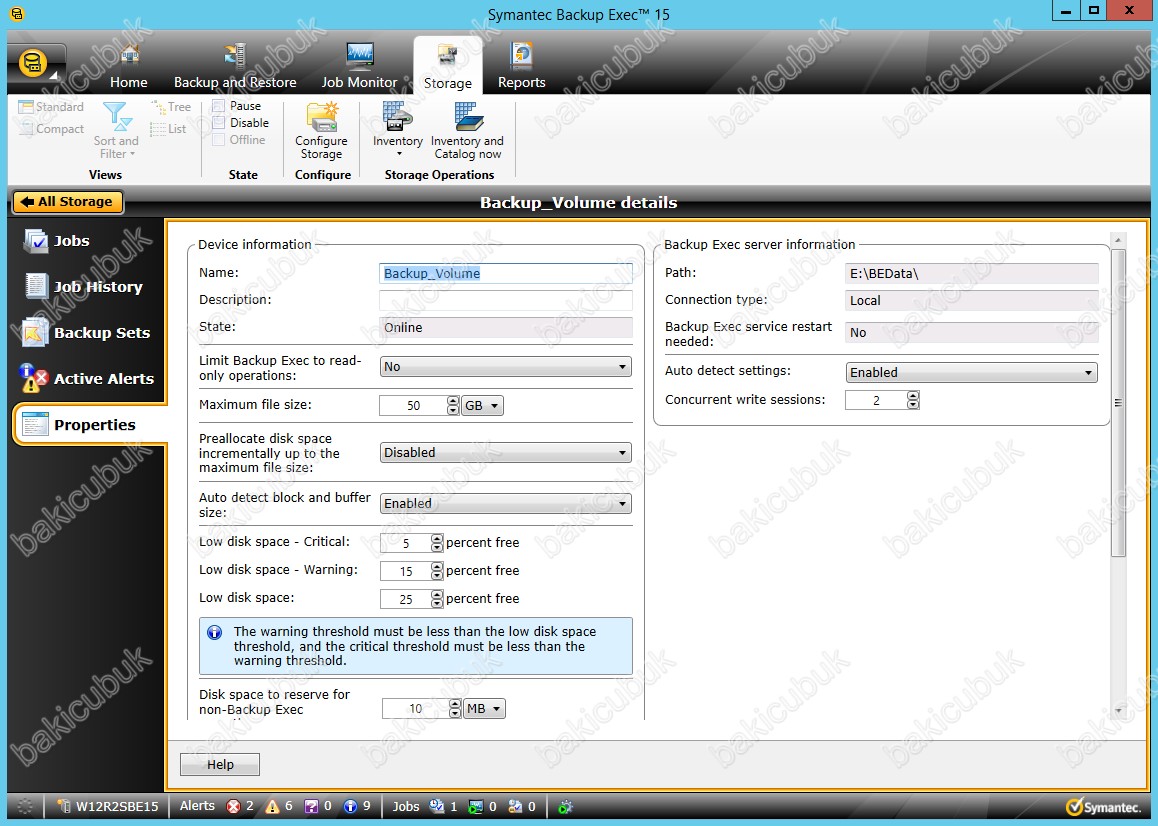
Task: Click the third Jobs status bar icon
Action: click(x=515, y=806)
